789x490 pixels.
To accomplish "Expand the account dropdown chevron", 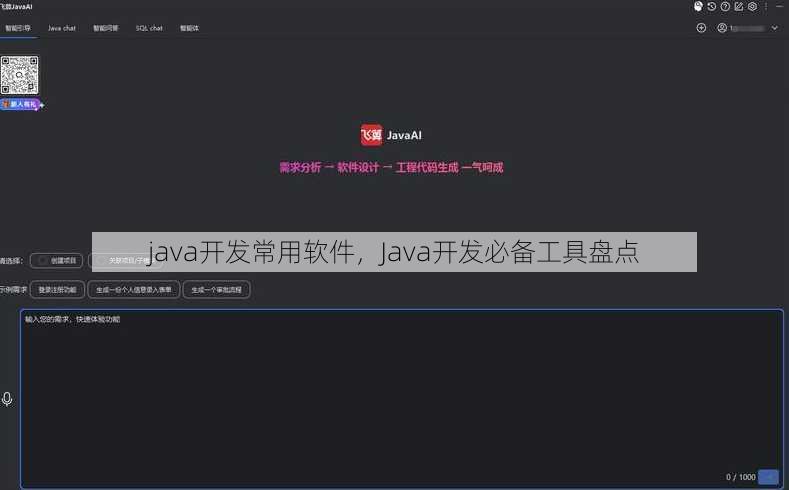I will [x=774, y=28].
